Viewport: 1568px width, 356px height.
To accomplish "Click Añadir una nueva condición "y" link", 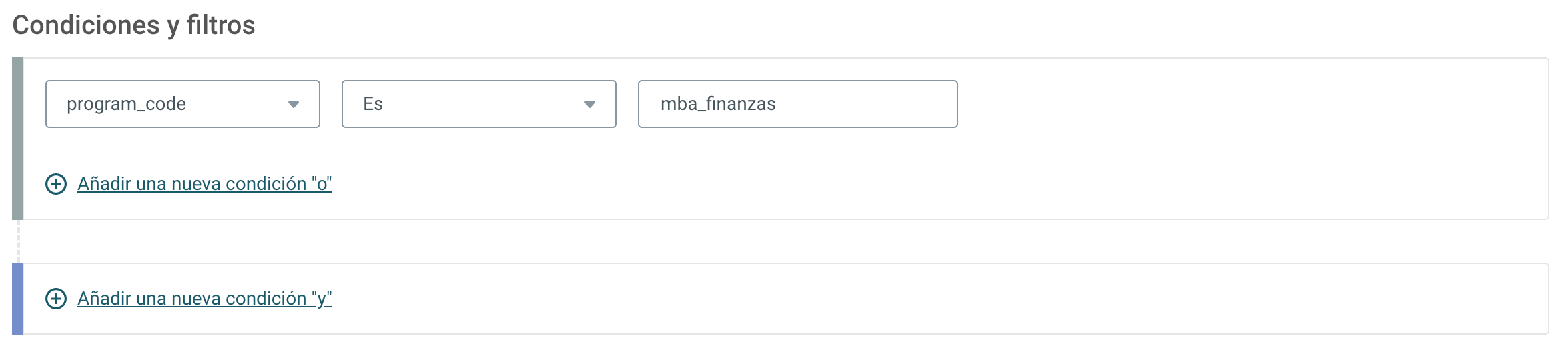I will click(204, 299).
